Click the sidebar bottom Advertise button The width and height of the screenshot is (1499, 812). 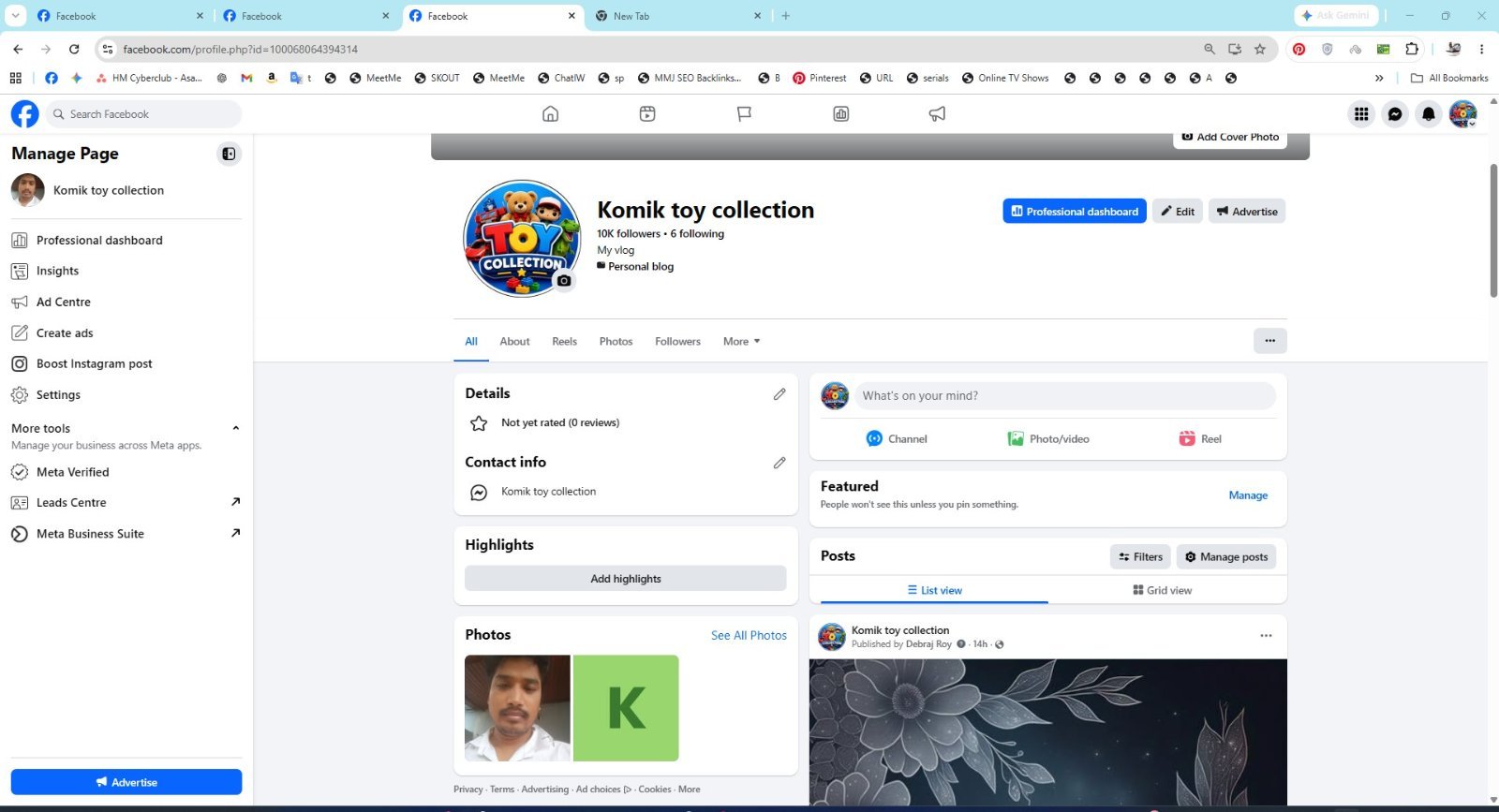click(x=126, y=782)
